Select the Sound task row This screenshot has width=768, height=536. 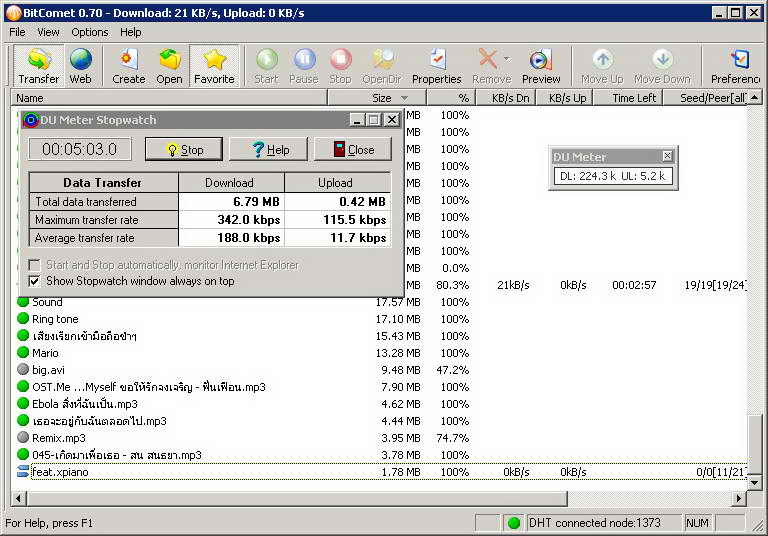pyautogui.click(x=380, y=302)
